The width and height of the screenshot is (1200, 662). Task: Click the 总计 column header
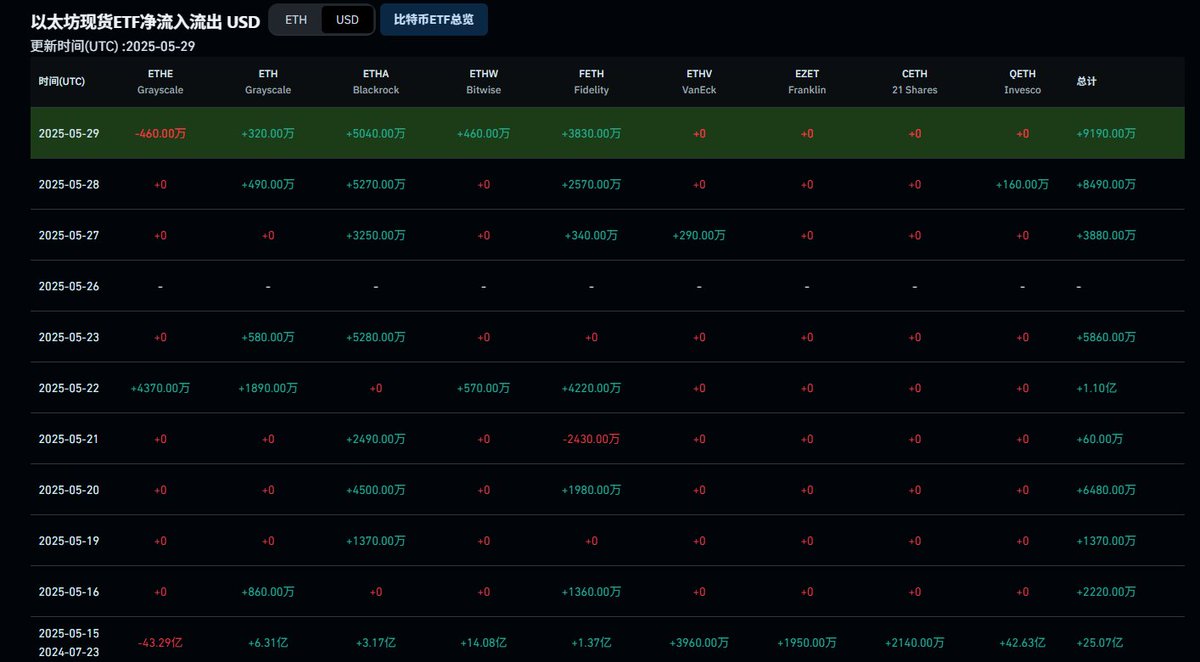1087,81
